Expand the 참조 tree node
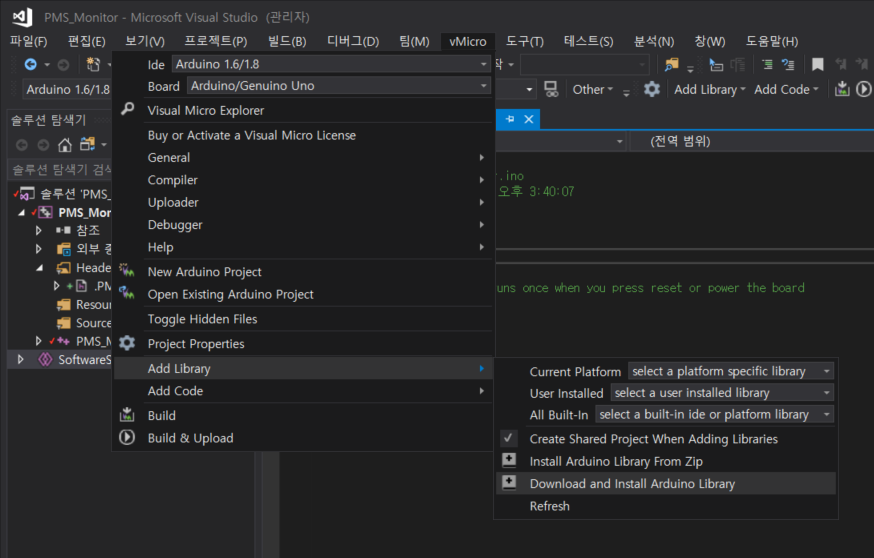This screenshot has width=874, height=558. tap(38, 230)
